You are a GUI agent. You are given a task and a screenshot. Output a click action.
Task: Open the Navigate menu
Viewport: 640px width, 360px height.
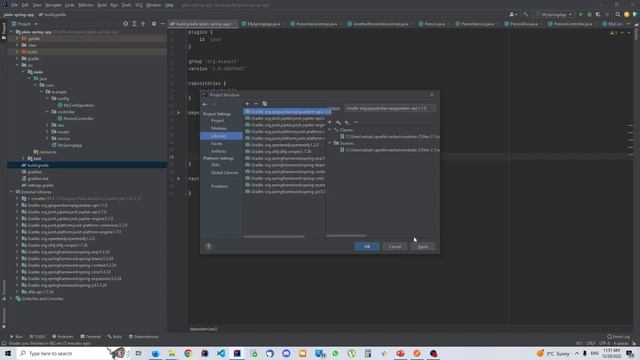pyautogui.click(x=53, y=5)
